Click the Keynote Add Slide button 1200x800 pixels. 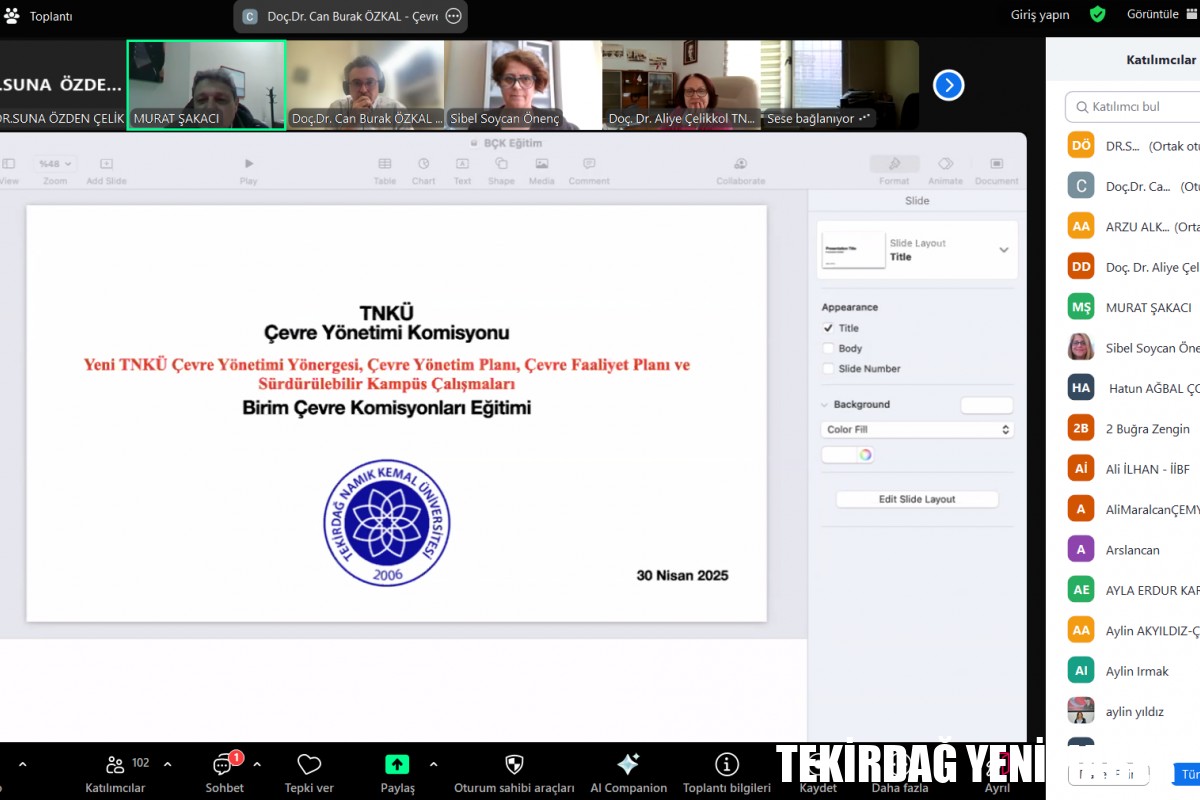tap(106, 170)
